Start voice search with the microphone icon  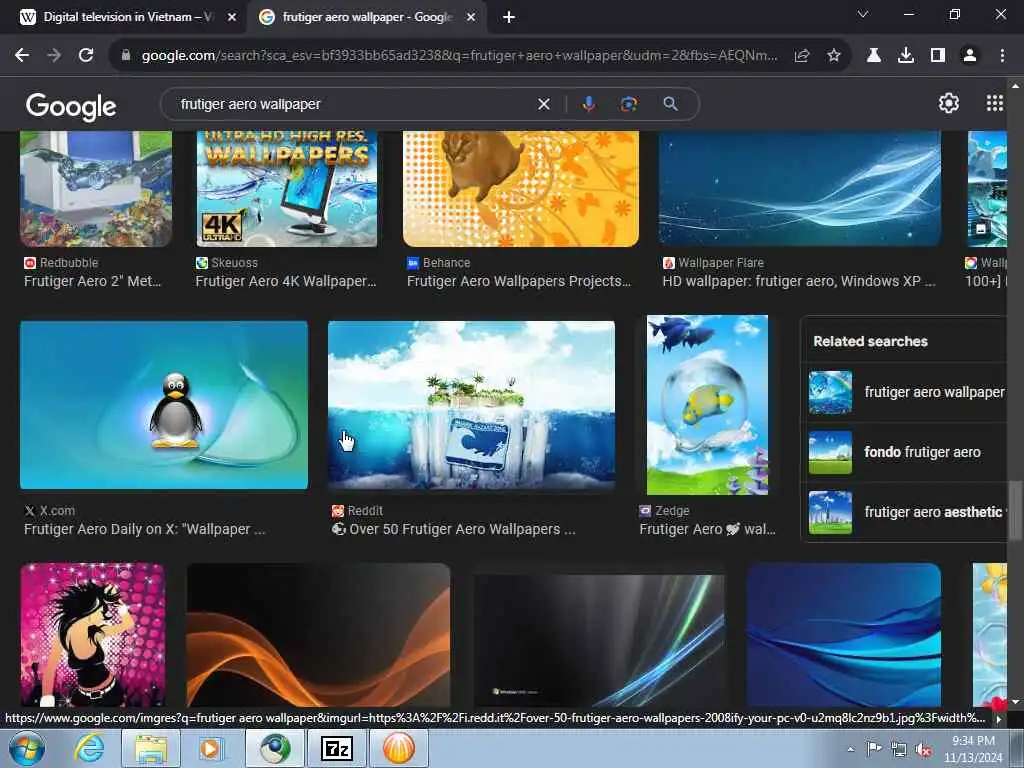pos(588,104)
